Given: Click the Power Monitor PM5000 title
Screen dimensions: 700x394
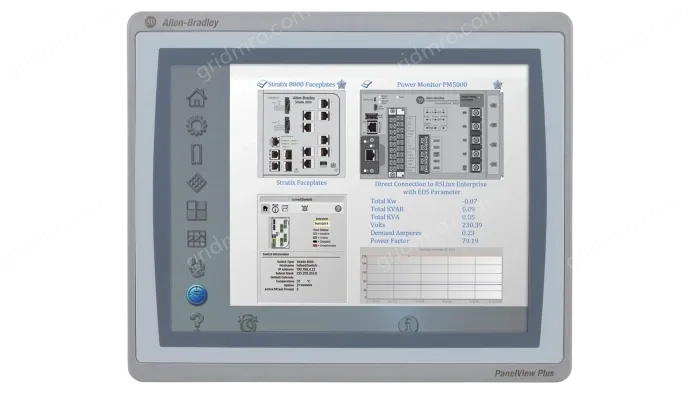Looking at the screenshot, I should point(432,84).
